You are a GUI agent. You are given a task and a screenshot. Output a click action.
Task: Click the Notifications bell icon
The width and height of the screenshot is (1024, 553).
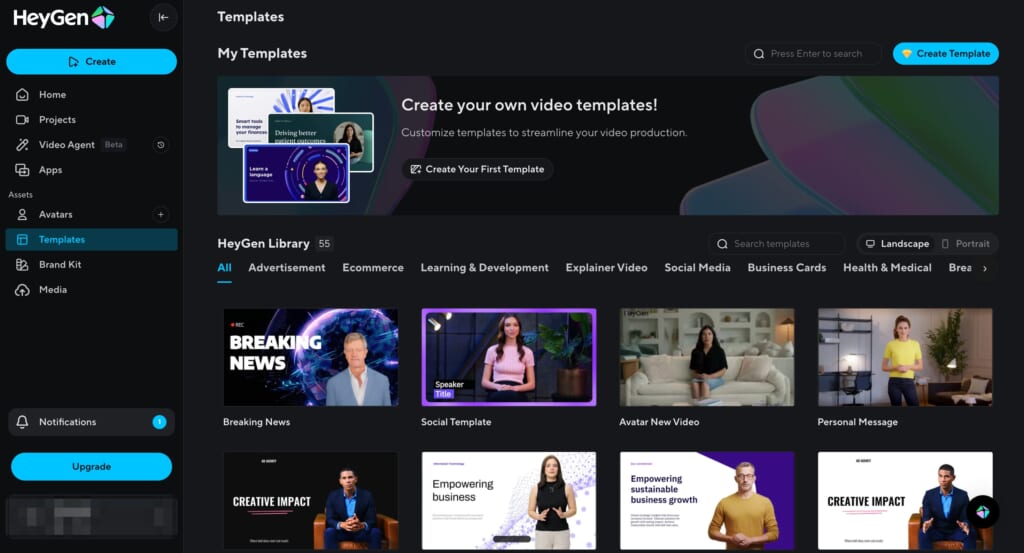pyautogui.click(x=22, y=422)
